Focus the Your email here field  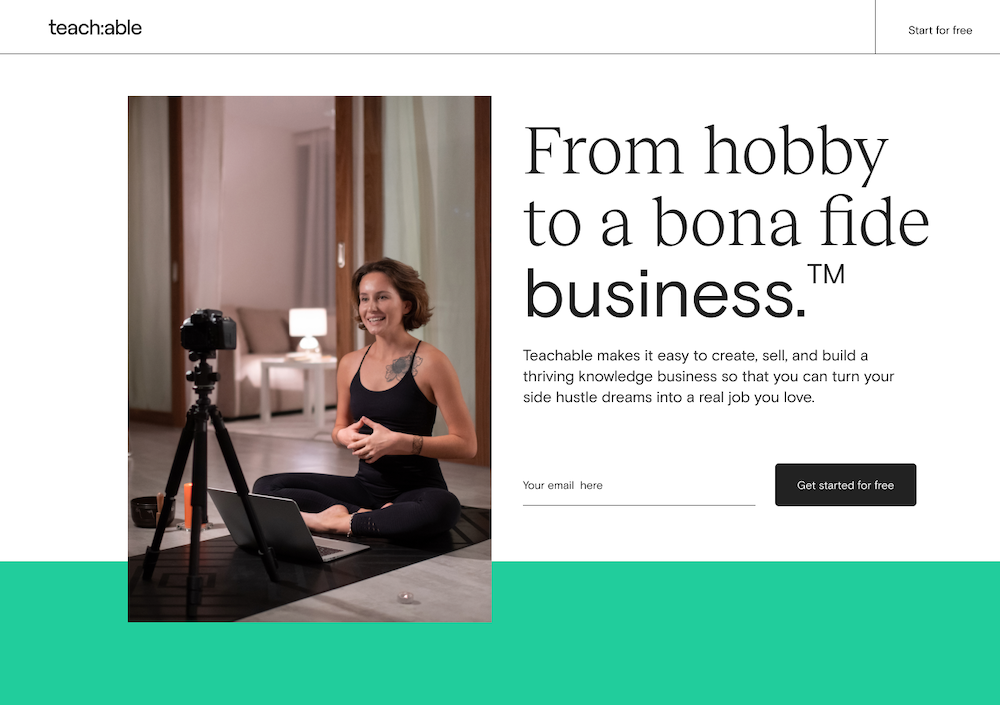pos(638,486)
